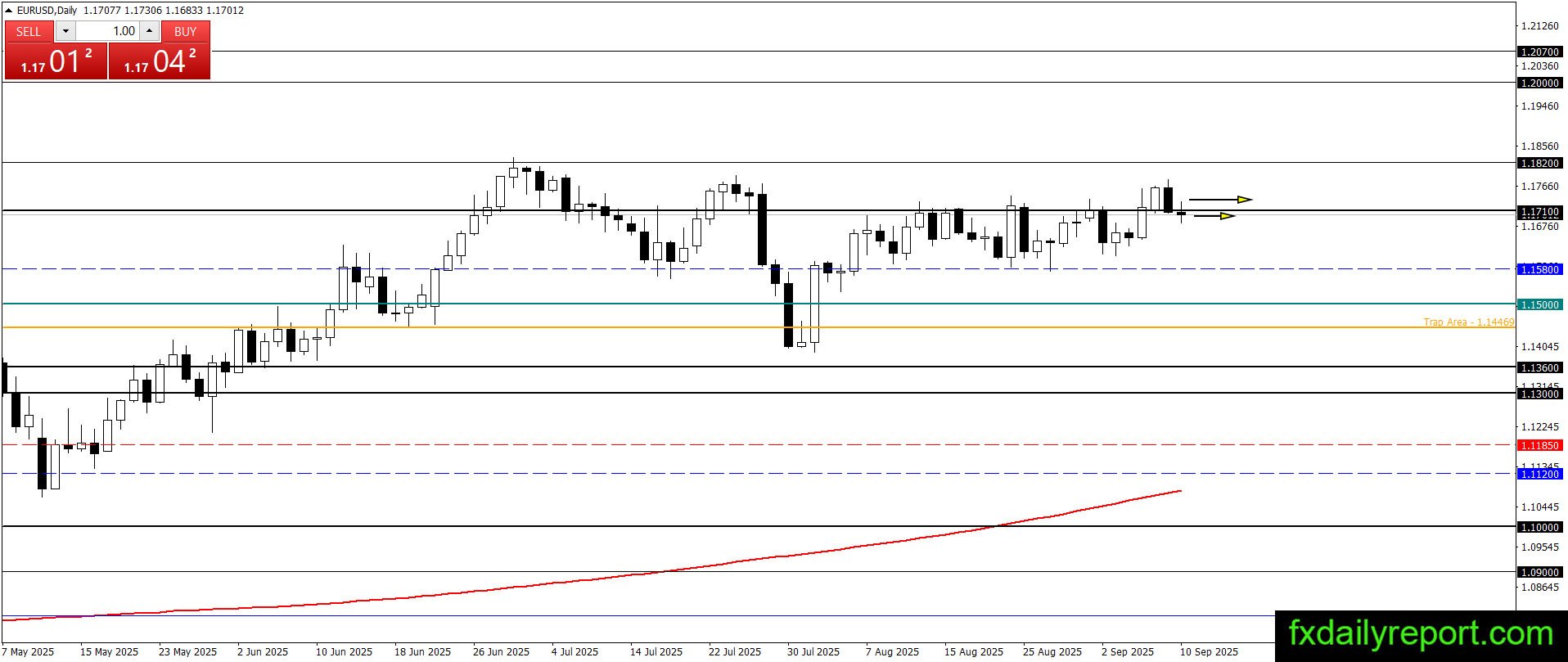
Task: Click the 1.20700 price level label
Action: [1539, 52]
